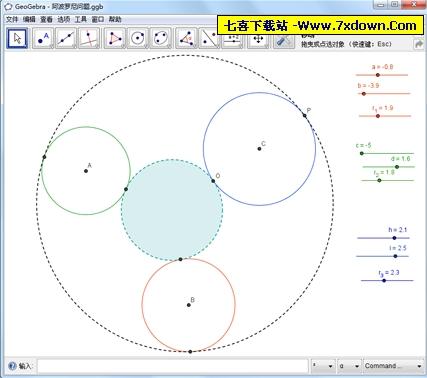Screen dimensions: 427x378
Task: Click in the 输入 input field
Action: [173, 366]
